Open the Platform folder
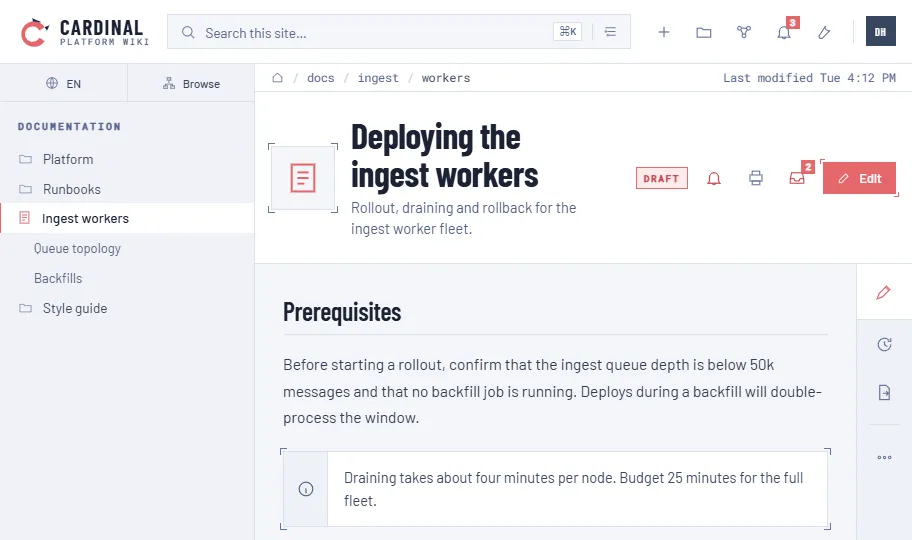This screenshot has width=912, height=540. (x=127, y=159)
